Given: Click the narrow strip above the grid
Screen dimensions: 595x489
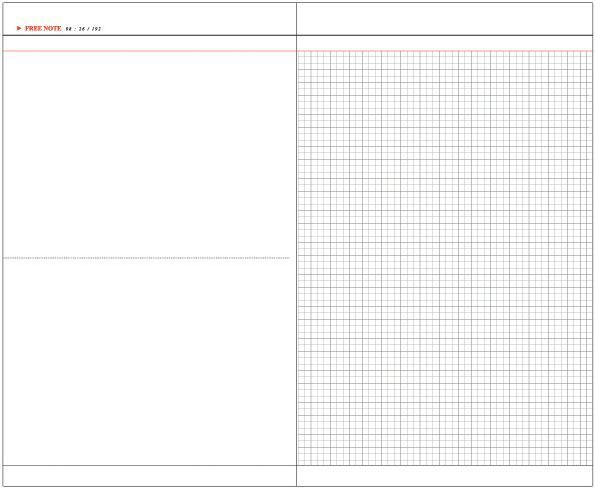Looking at the screenshot, I should point(444,43).
